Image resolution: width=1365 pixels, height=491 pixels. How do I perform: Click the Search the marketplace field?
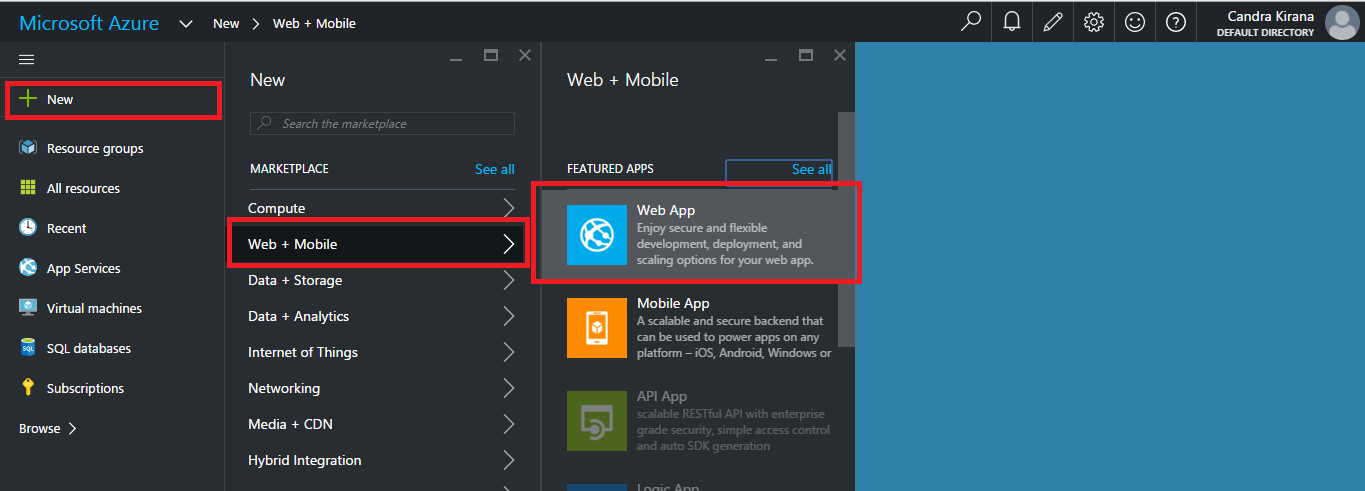pyautogui.click(x=382, y=123)
